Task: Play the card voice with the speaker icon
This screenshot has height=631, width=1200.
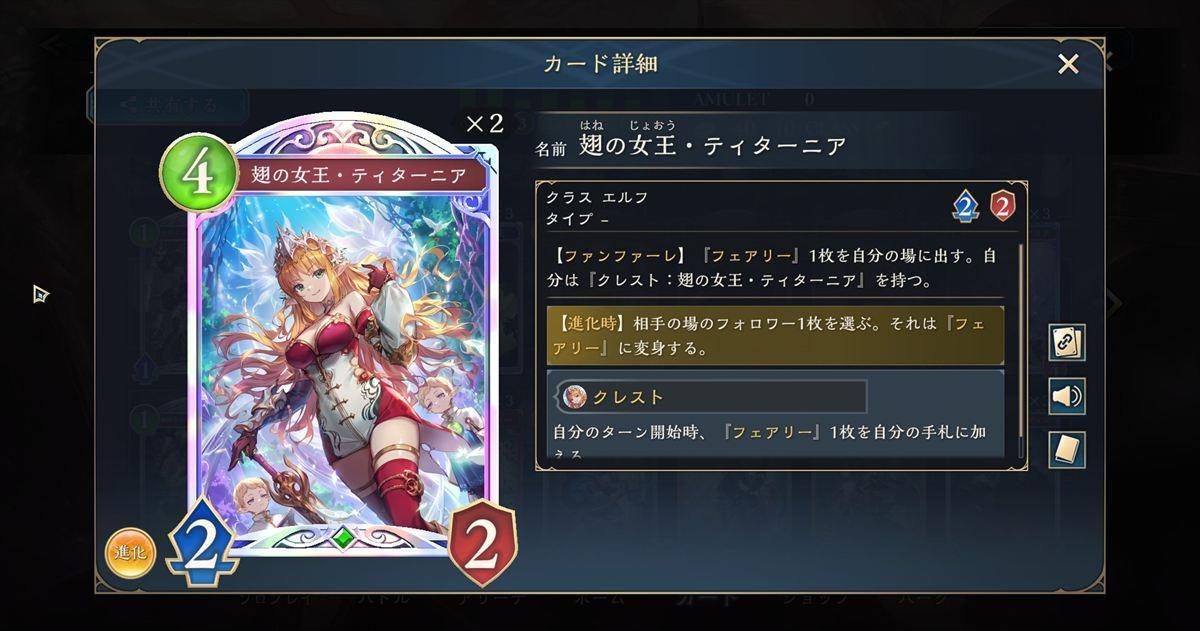Action: (1067, 397)
